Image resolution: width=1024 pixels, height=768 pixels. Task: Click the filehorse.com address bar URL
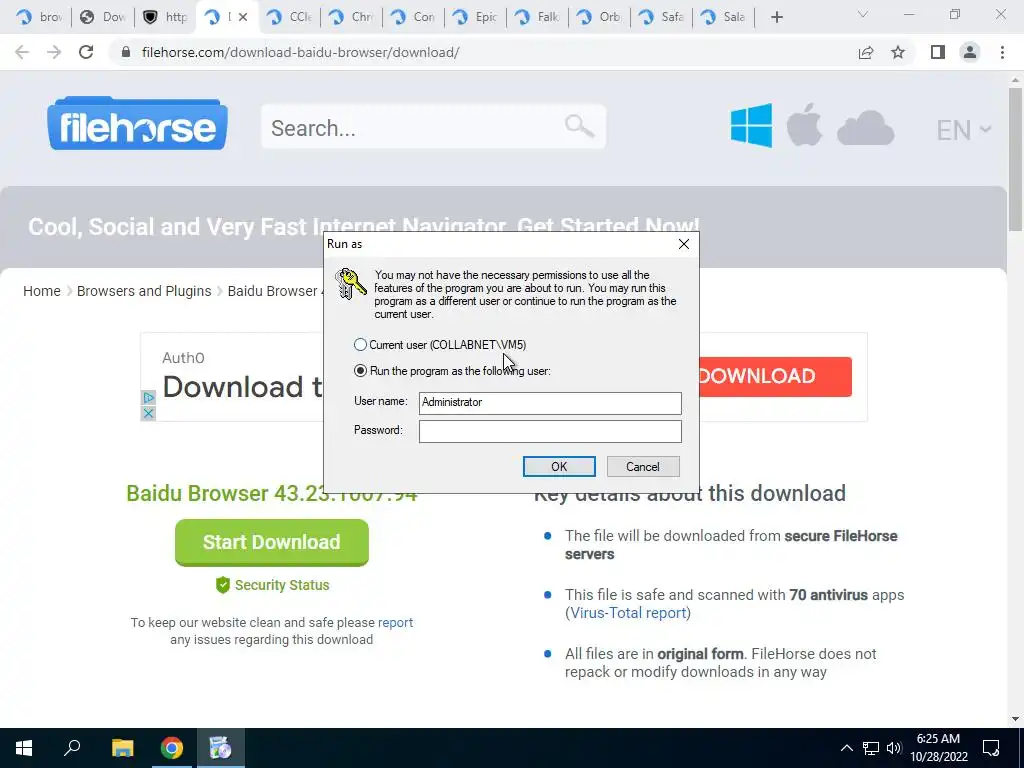coord(300,52)
